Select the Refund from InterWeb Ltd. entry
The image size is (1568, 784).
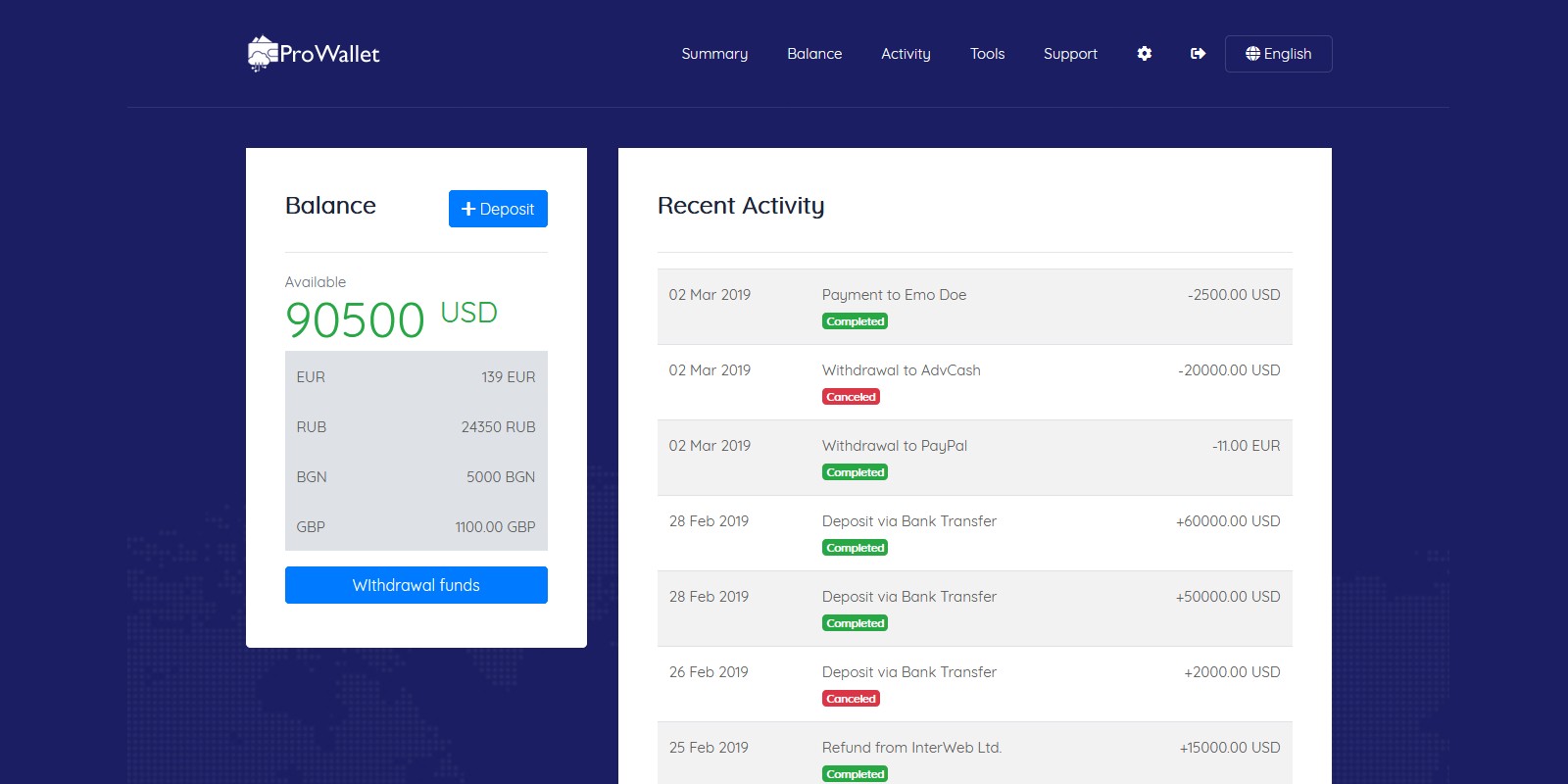pyautogui.click(x=911, y=748)
